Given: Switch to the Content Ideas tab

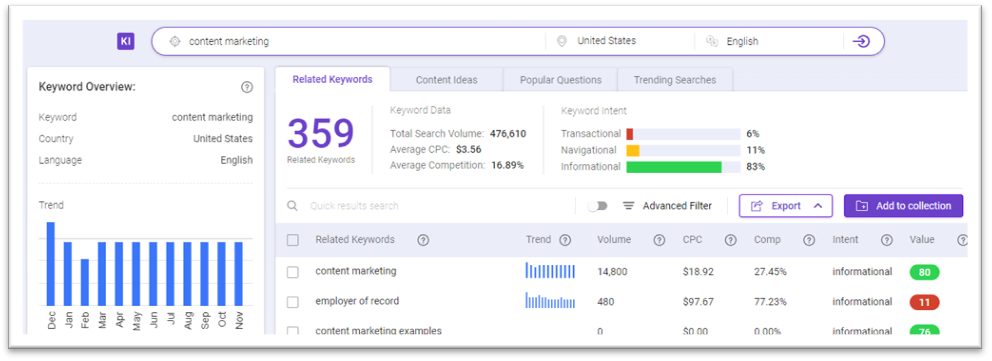Looking at the screenshot, I should (x=447, y=80).
